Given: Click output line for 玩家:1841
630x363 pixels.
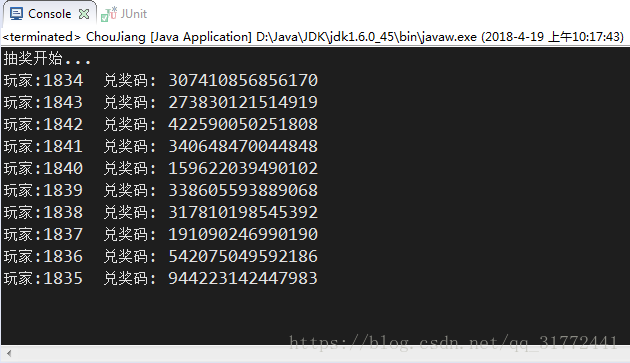Looking at the screenshot, I should 161,146.
